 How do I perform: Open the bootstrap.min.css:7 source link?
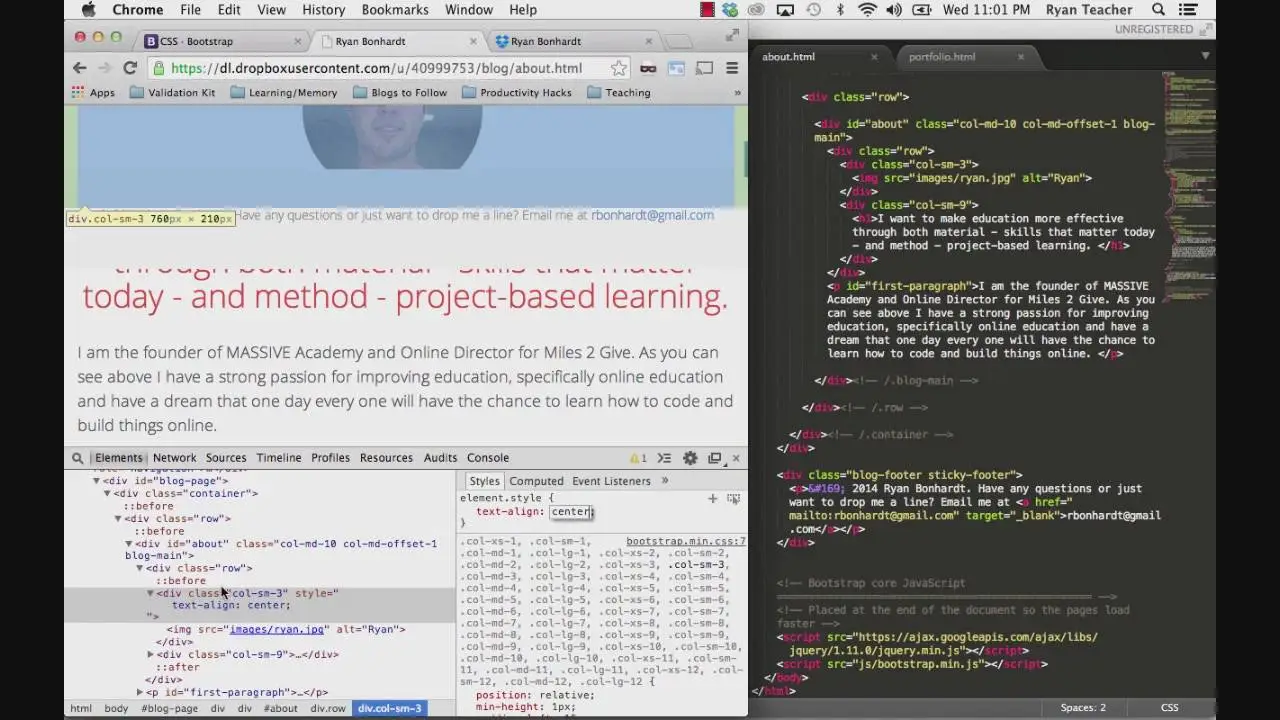pos(686,541)
